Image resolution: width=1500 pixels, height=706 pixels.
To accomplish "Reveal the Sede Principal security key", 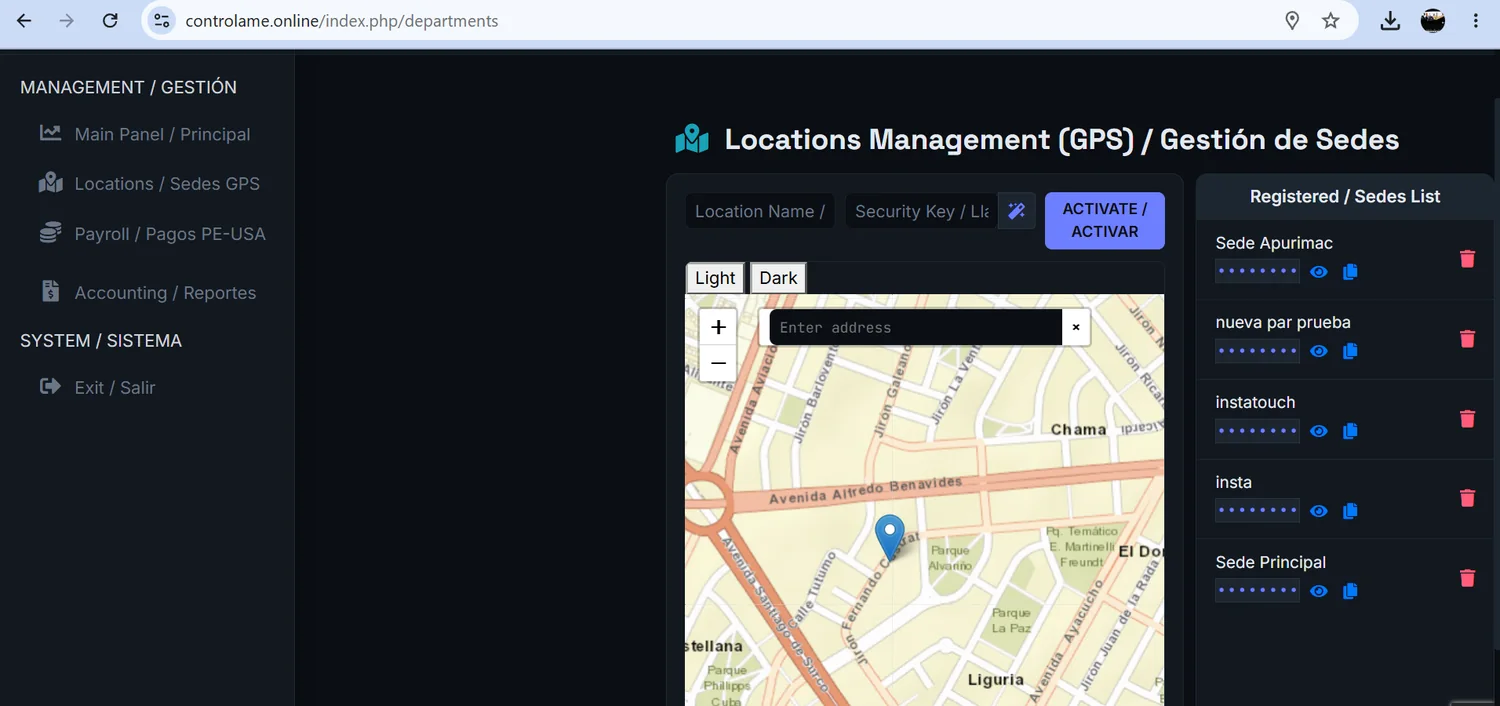I will 1319,591.
